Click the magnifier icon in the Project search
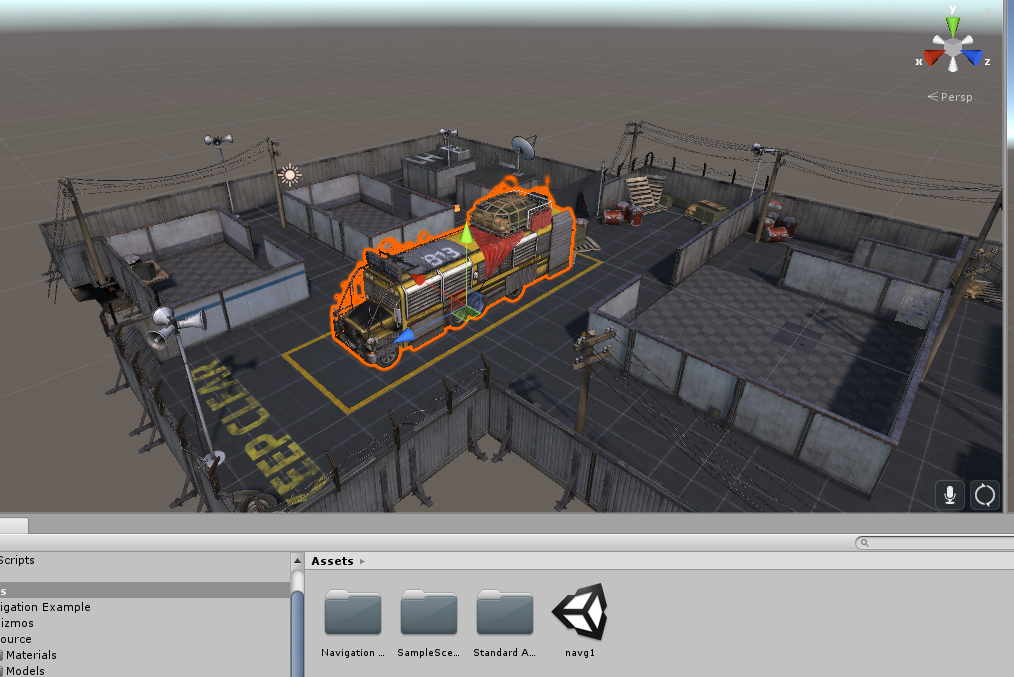1014x677 pixels. point(865,543)
